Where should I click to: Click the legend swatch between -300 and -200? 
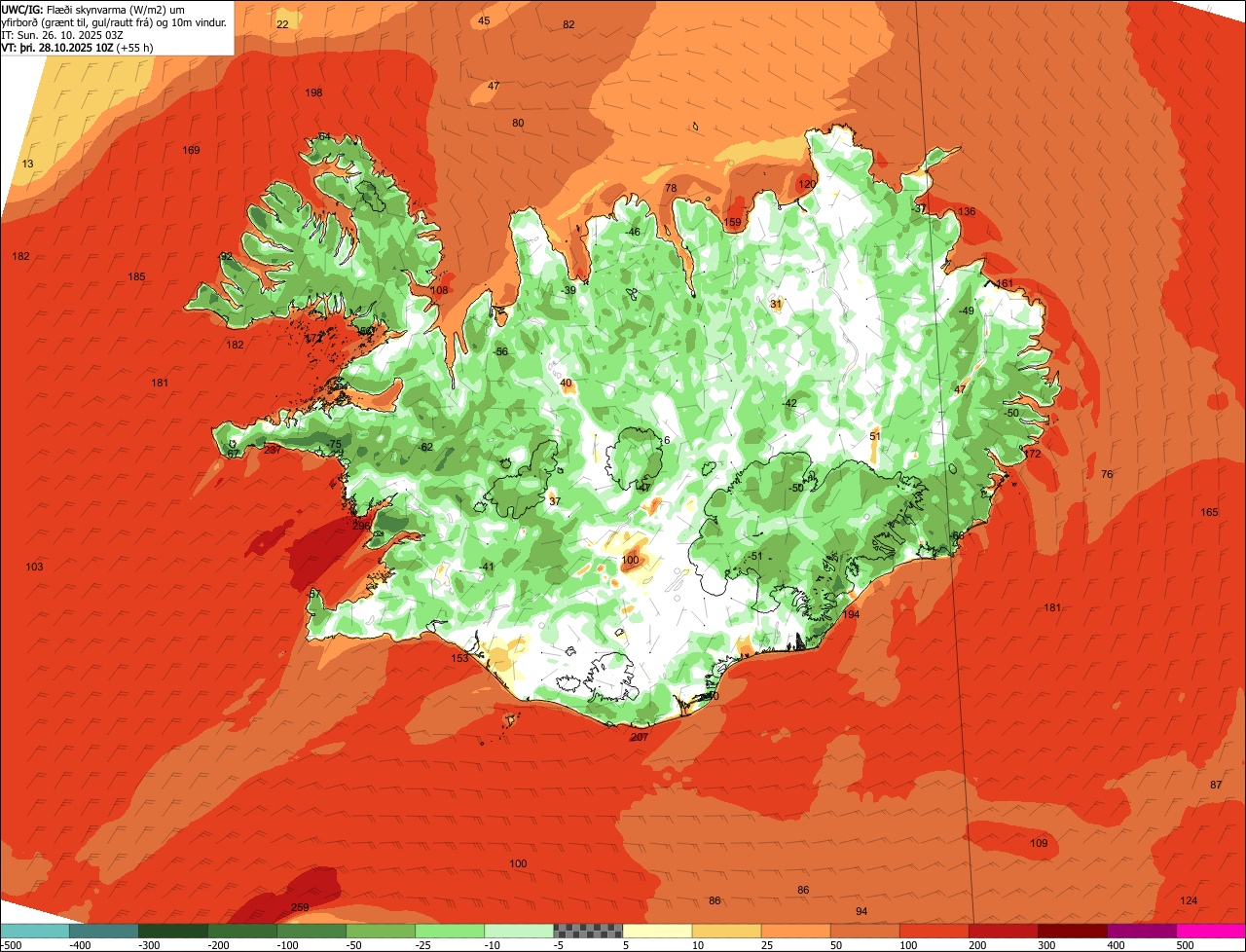click(x=172, y=931)
